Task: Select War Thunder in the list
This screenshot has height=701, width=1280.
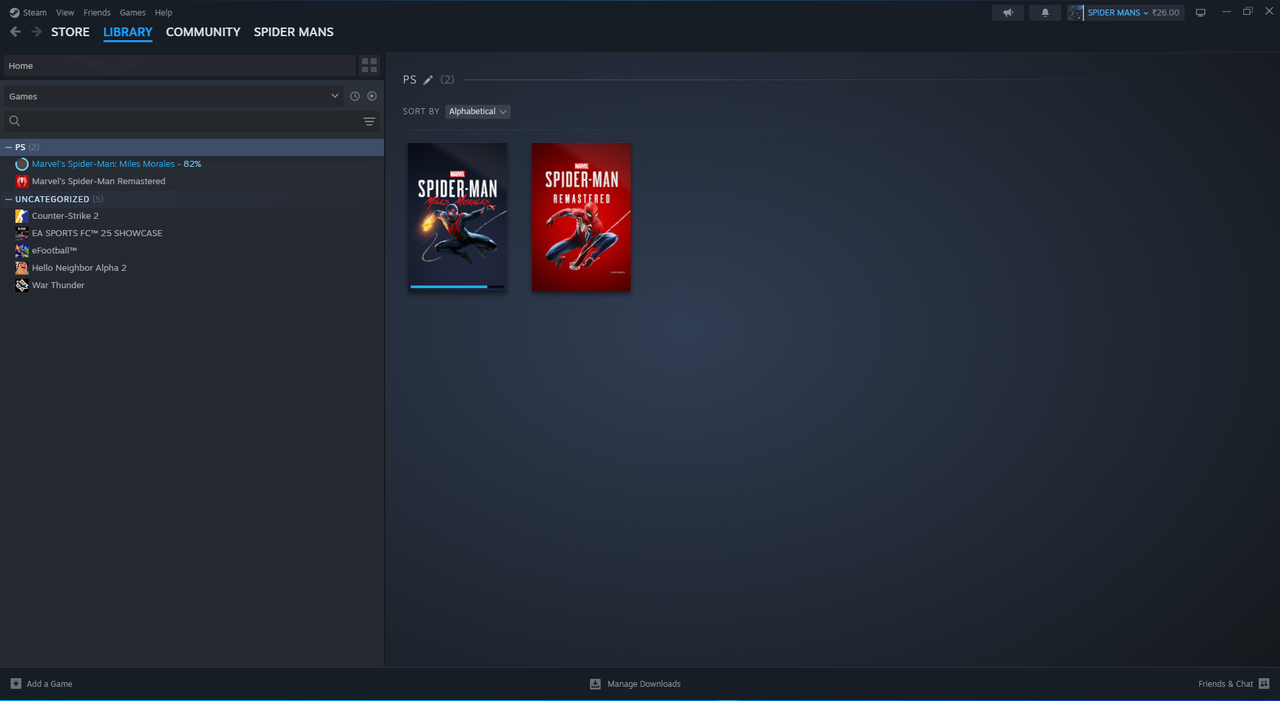Action: pos(58,285)
